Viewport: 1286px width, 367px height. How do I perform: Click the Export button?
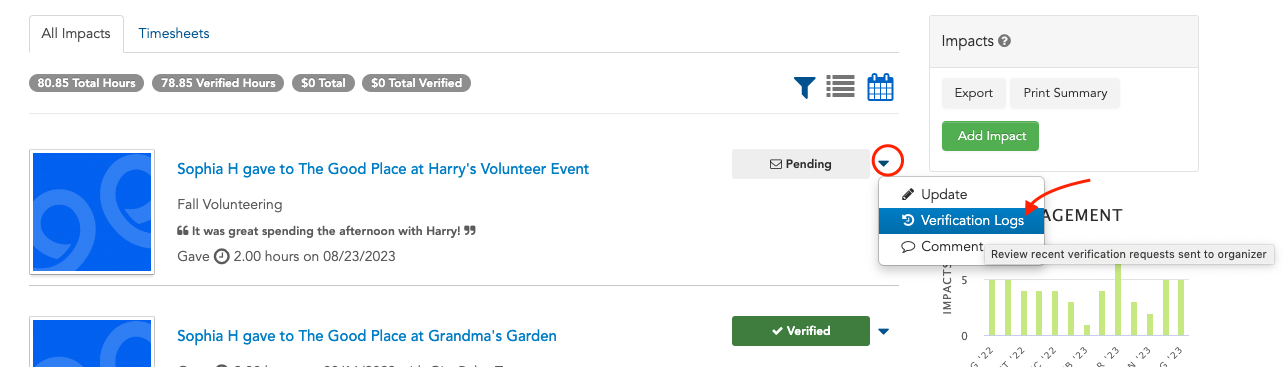click(973, 93)
